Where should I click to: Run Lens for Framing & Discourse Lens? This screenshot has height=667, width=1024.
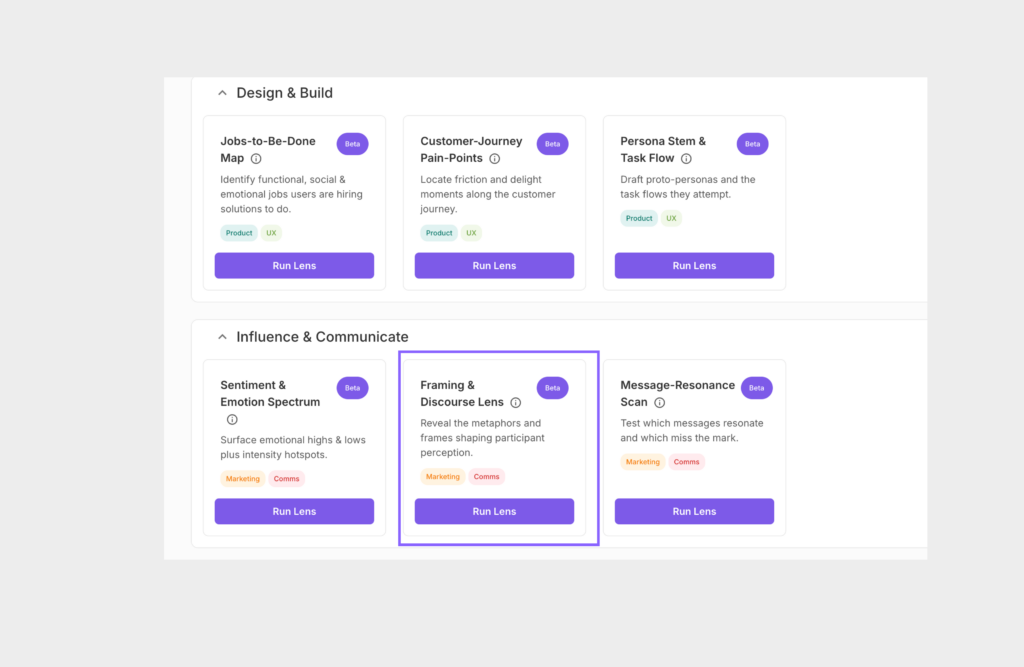[x=494, y=511]
